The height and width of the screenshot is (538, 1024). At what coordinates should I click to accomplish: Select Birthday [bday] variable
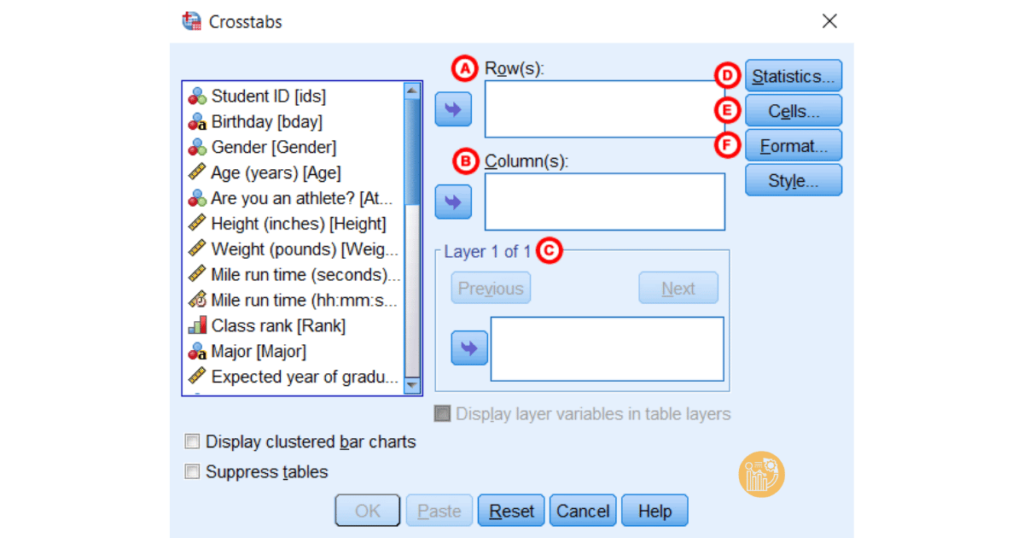point(266,121)
